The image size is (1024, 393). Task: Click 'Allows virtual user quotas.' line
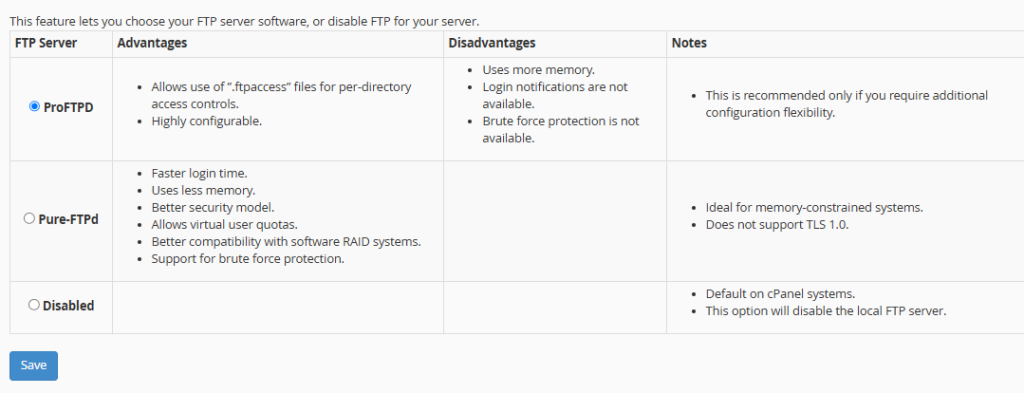[x=225, y=225]
